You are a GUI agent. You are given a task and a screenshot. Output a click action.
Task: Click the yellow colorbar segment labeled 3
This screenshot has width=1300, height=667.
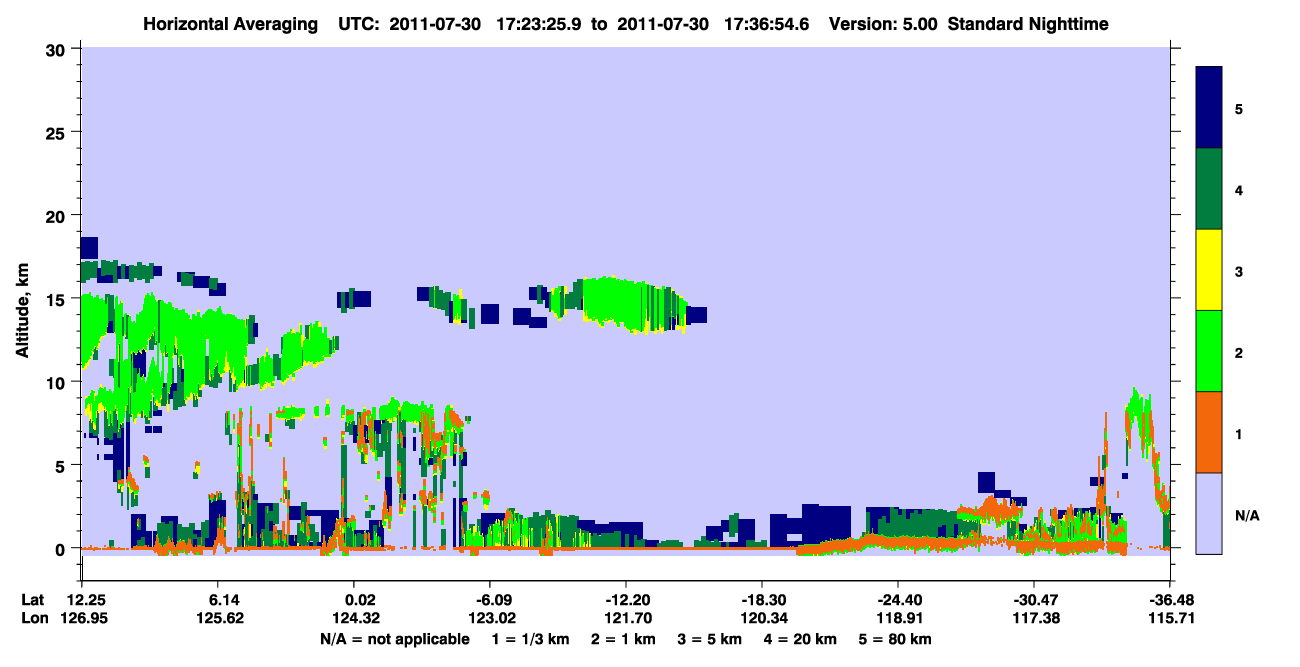tap(1209, 270)
